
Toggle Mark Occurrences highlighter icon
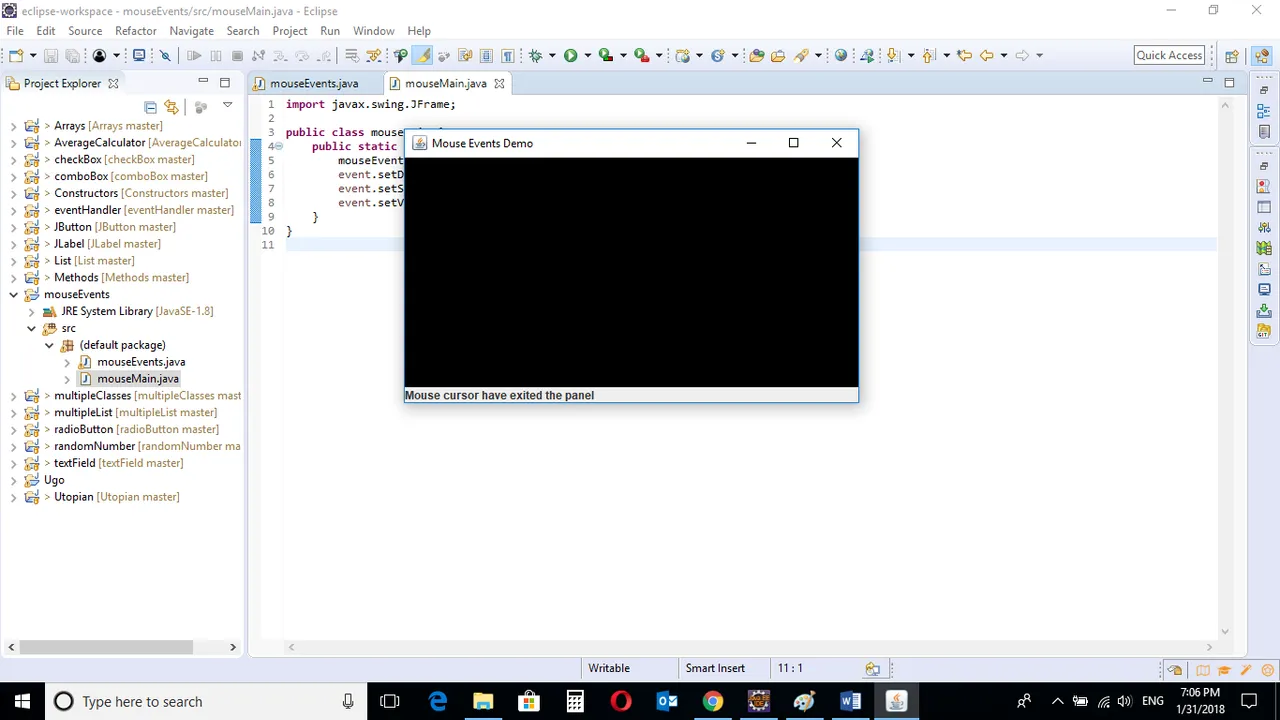423,55
